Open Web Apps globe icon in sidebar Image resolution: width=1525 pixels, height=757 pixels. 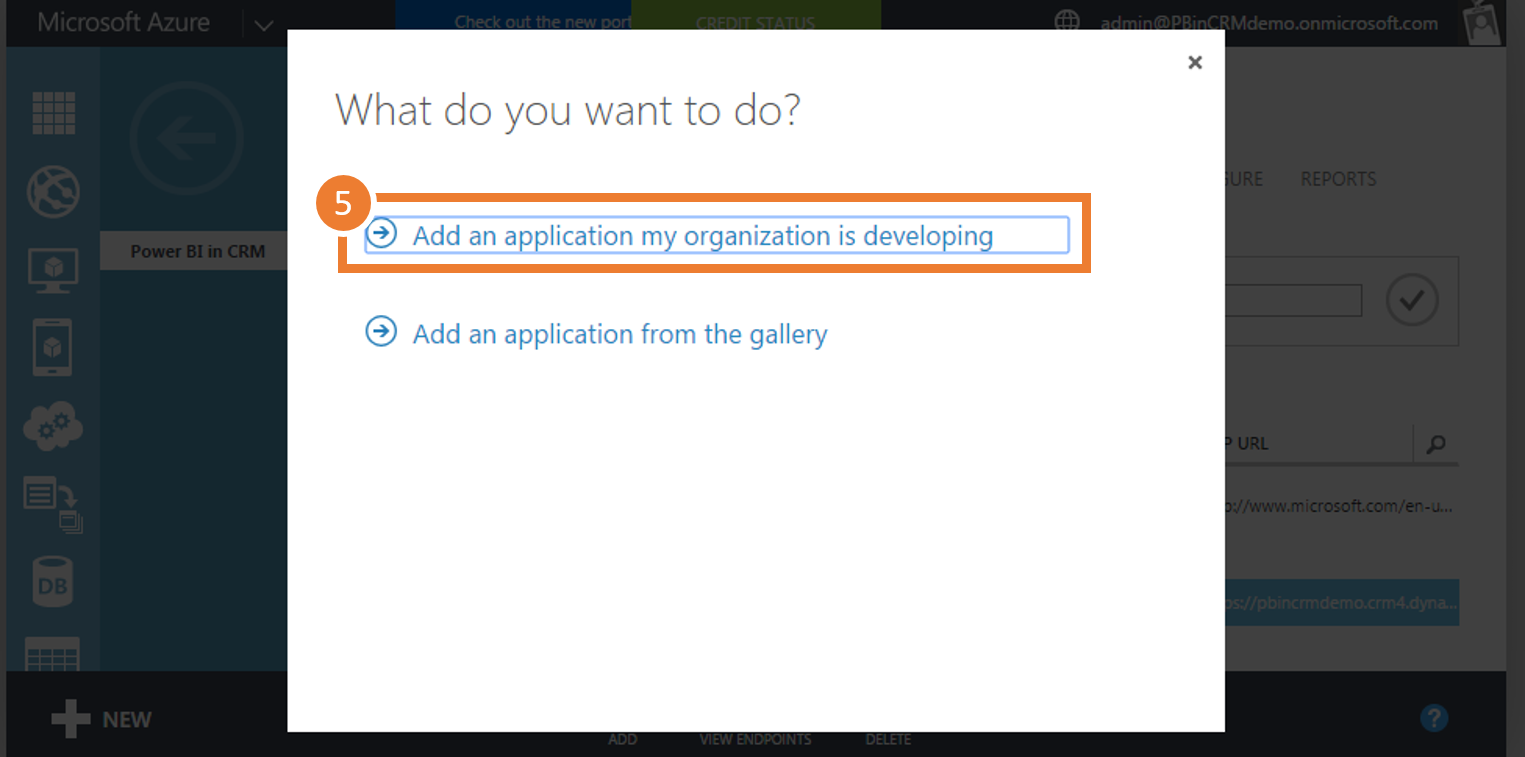53,191
